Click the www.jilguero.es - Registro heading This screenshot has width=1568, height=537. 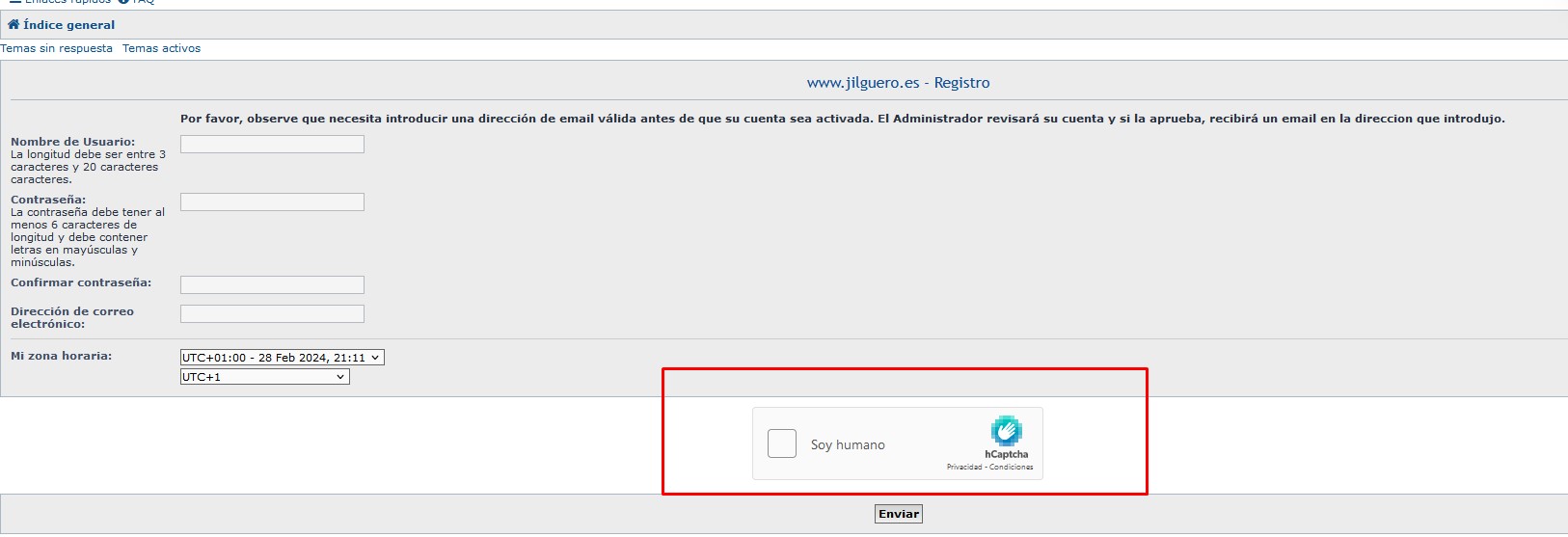point(899,83)
